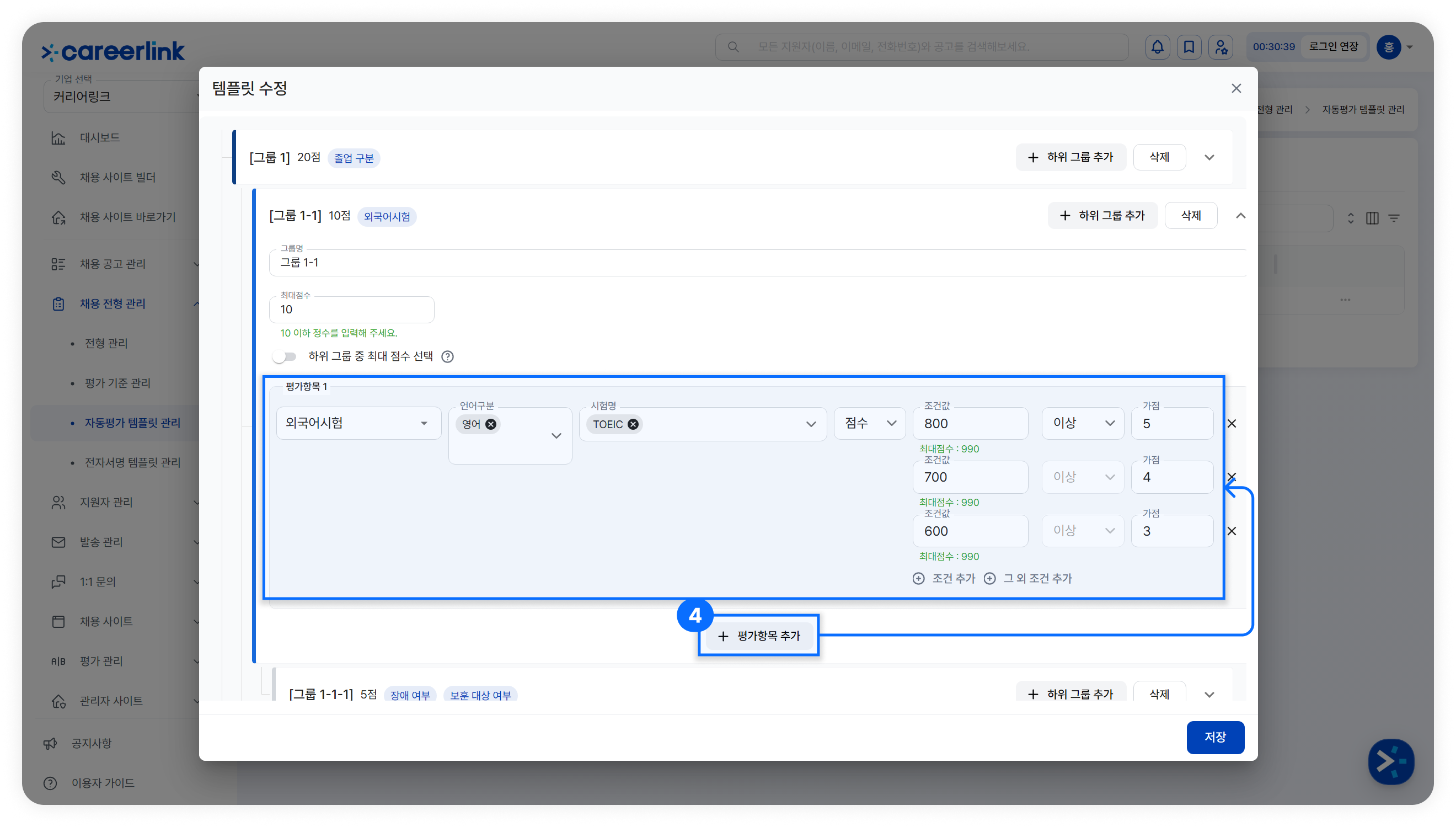Click the 최대점수 input field
The width and height of the screenshot is (1456, 827).
pos(351,310)
